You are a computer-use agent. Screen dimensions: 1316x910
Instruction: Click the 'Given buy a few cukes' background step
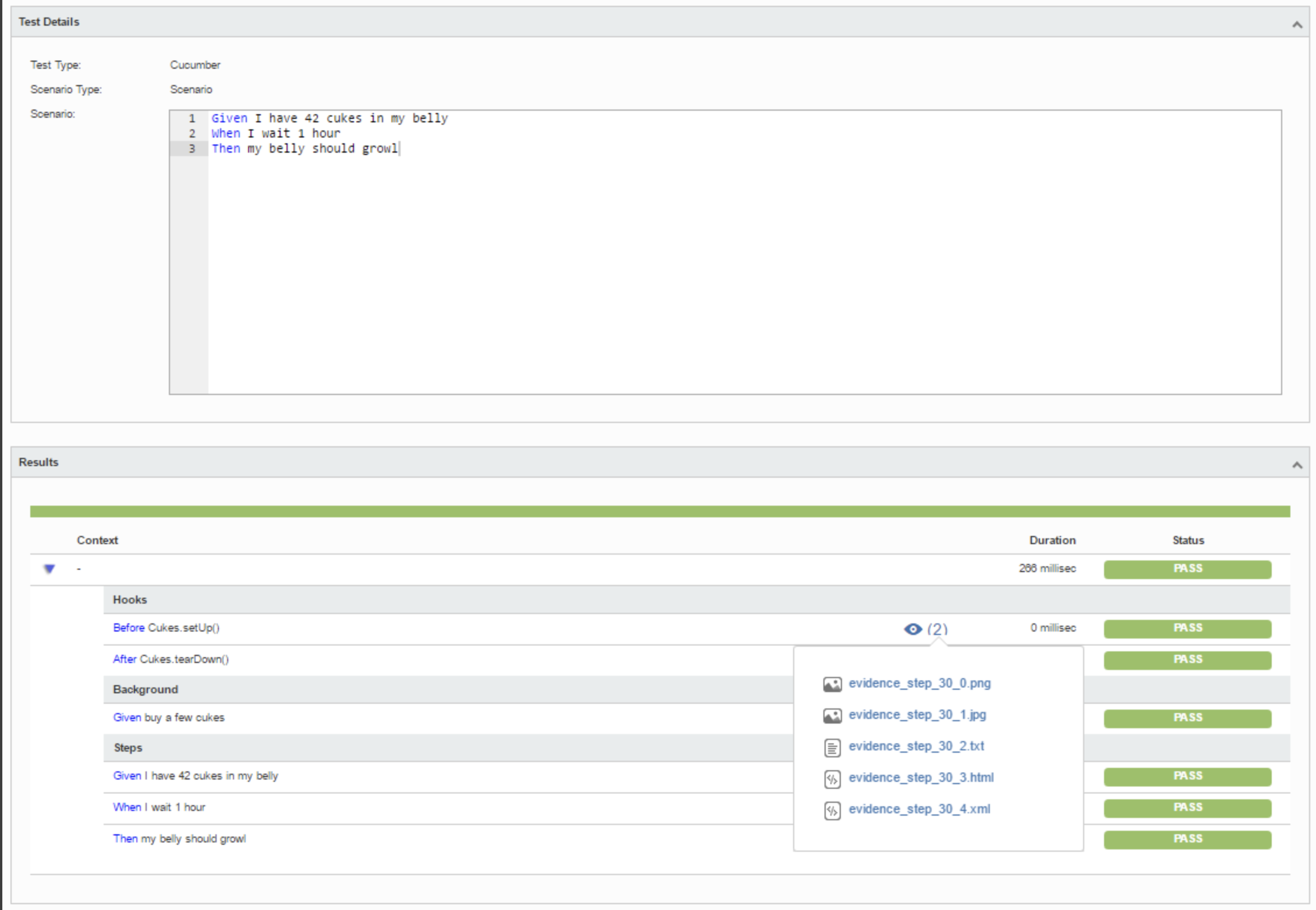[168, 717]
